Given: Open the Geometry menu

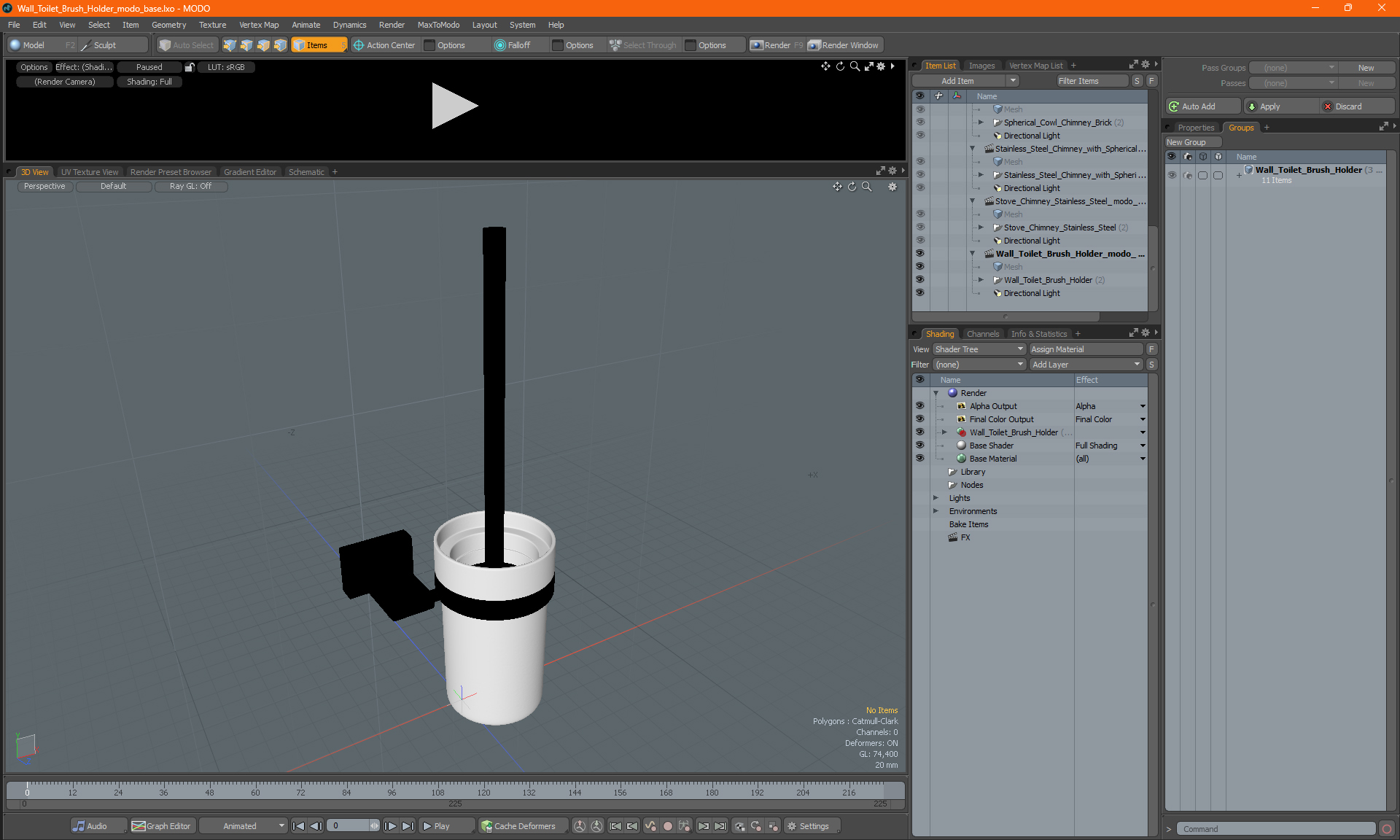Looking at the screenshot, I should pyautogui.click(x=168, y=25).
